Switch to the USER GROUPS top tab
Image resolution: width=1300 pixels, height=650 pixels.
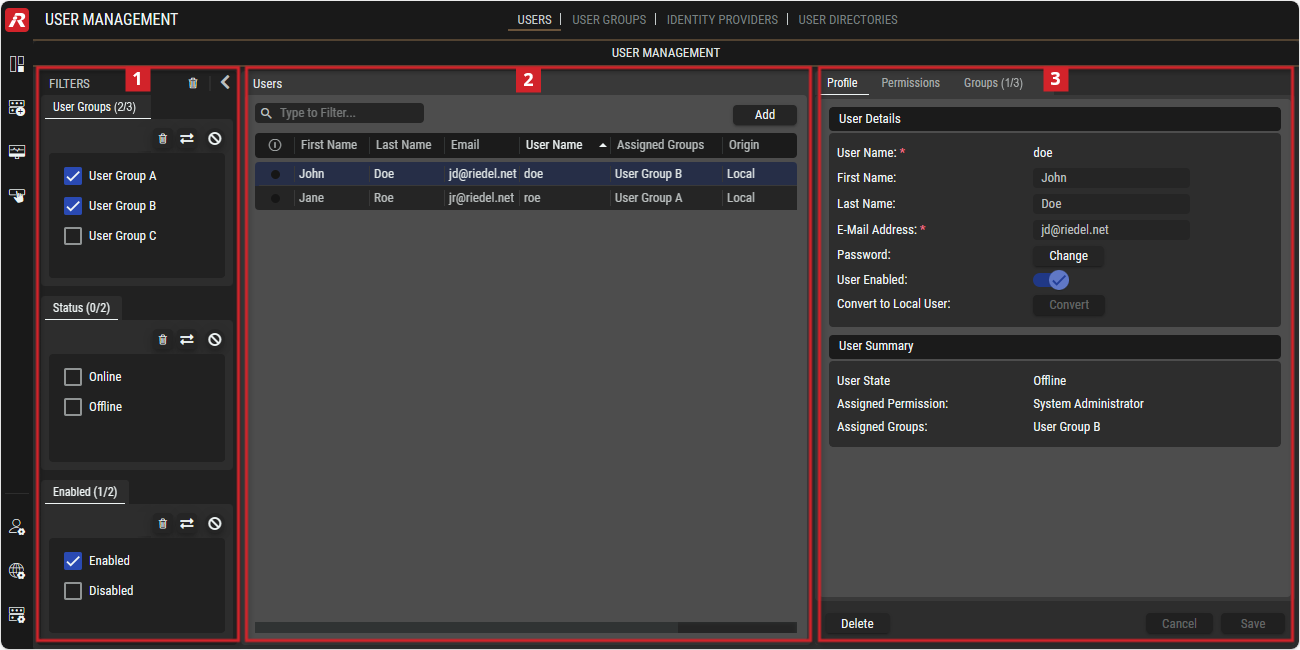609,20
